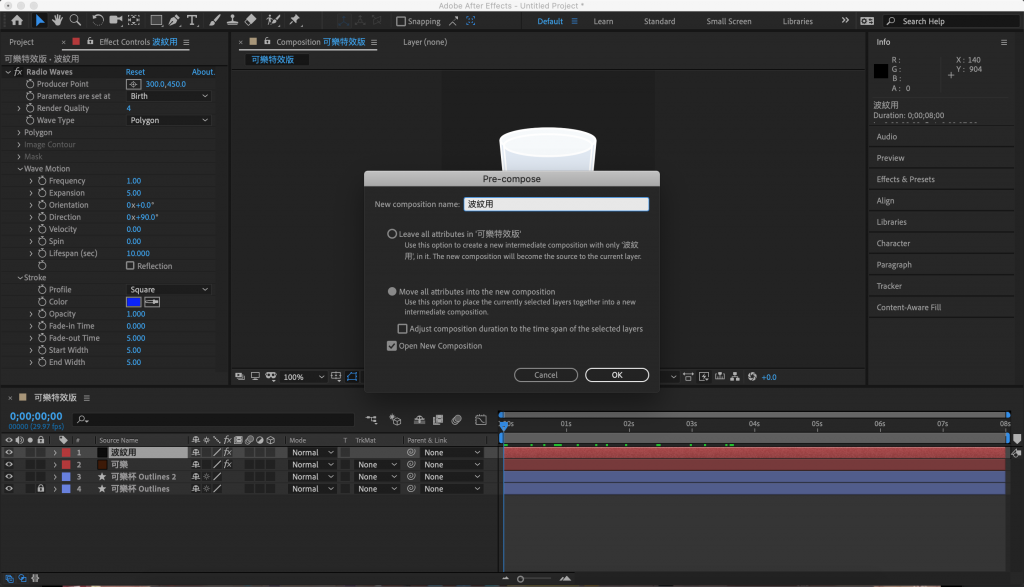Select the Eraser tool
Screen dimensions: 1024x587
[x=250, y=20]
